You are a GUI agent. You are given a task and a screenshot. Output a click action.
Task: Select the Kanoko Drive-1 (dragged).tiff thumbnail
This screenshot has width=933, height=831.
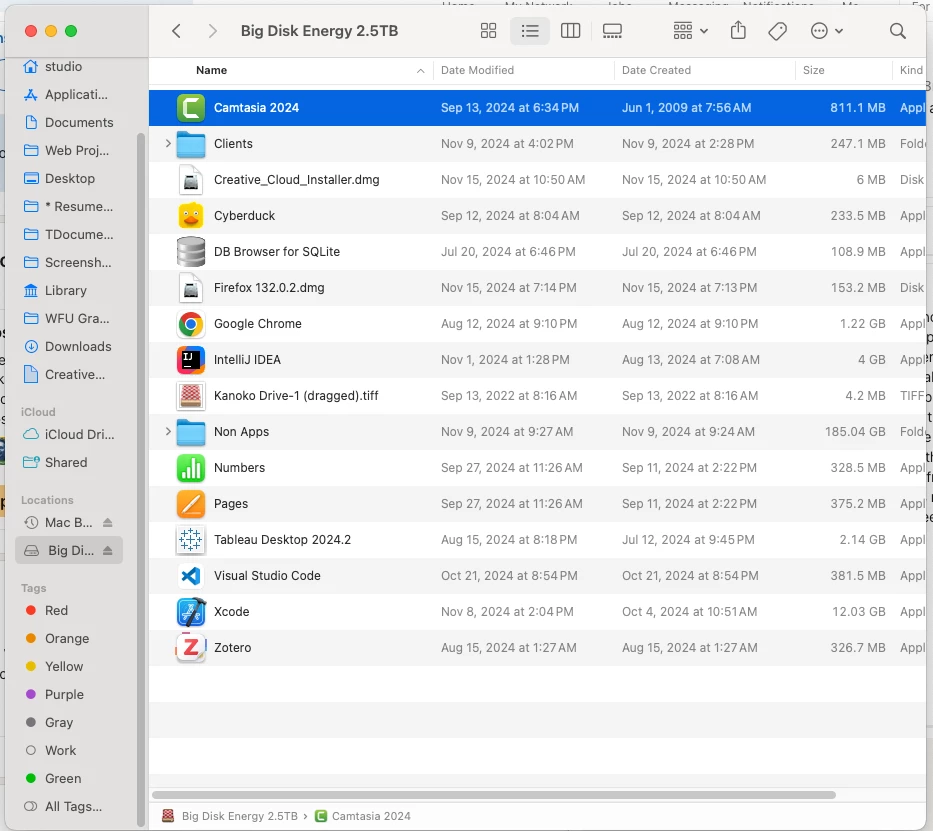click(x=191, y=396)
